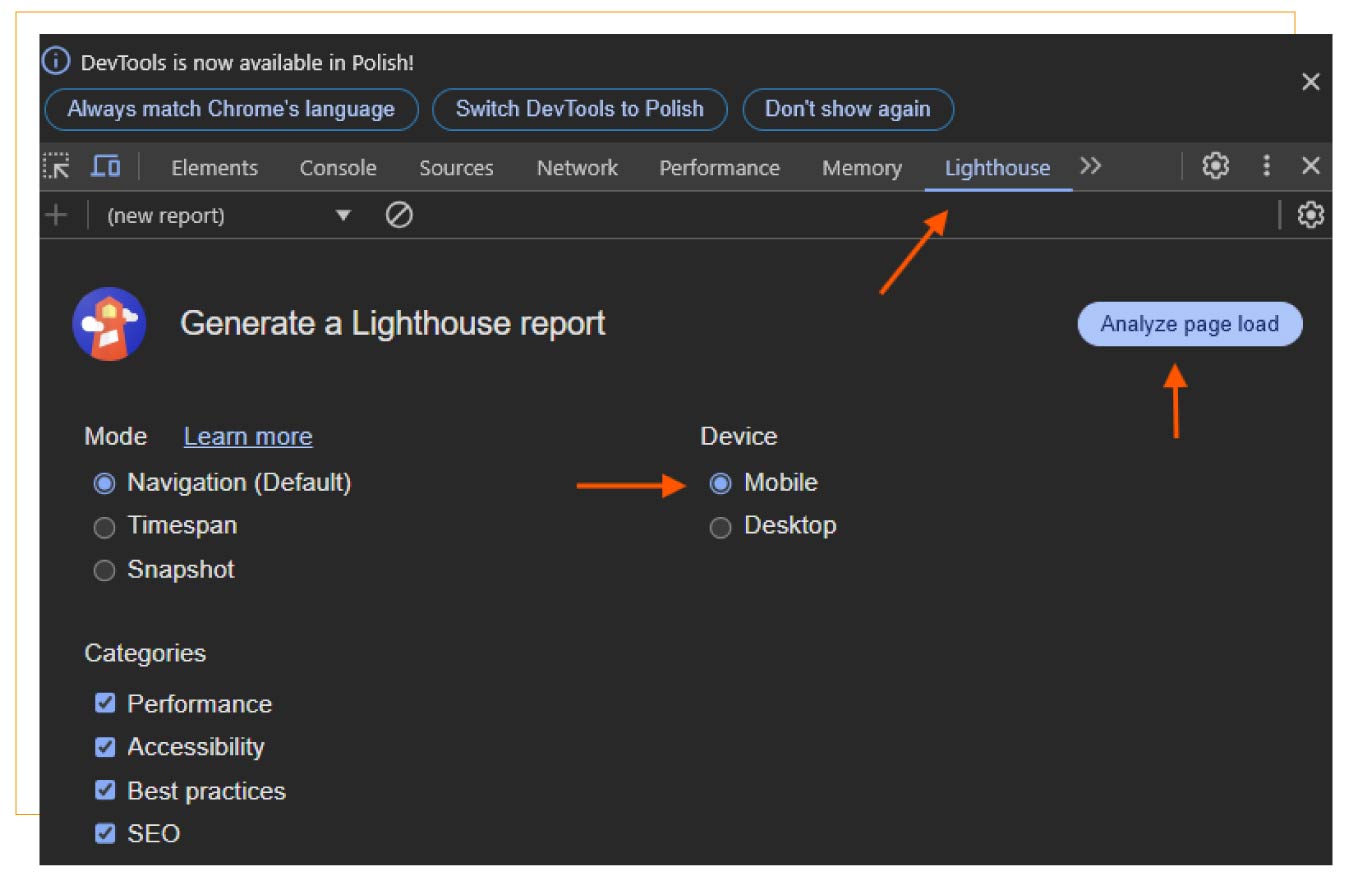Click the plus icon for new report
Image resolution: width=1355 pixels, height=884 pixels.
(57, 215)
